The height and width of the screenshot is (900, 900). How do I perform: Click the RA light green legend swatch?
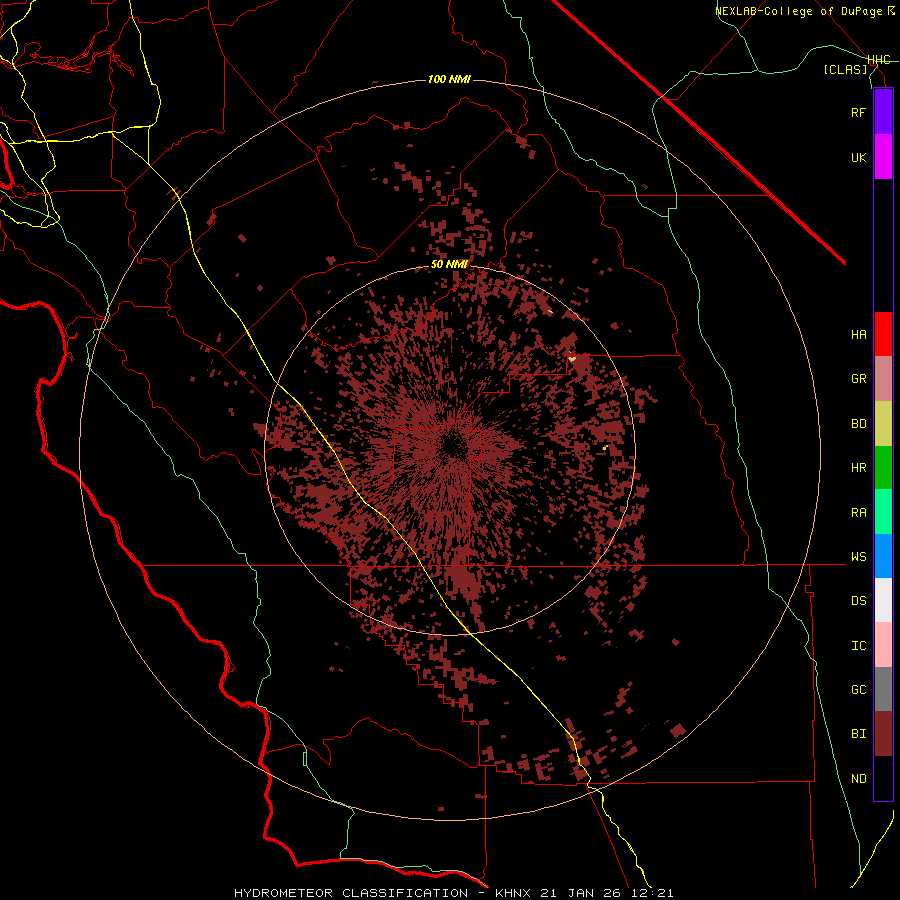pyautogui.click(x=883, y=512)
